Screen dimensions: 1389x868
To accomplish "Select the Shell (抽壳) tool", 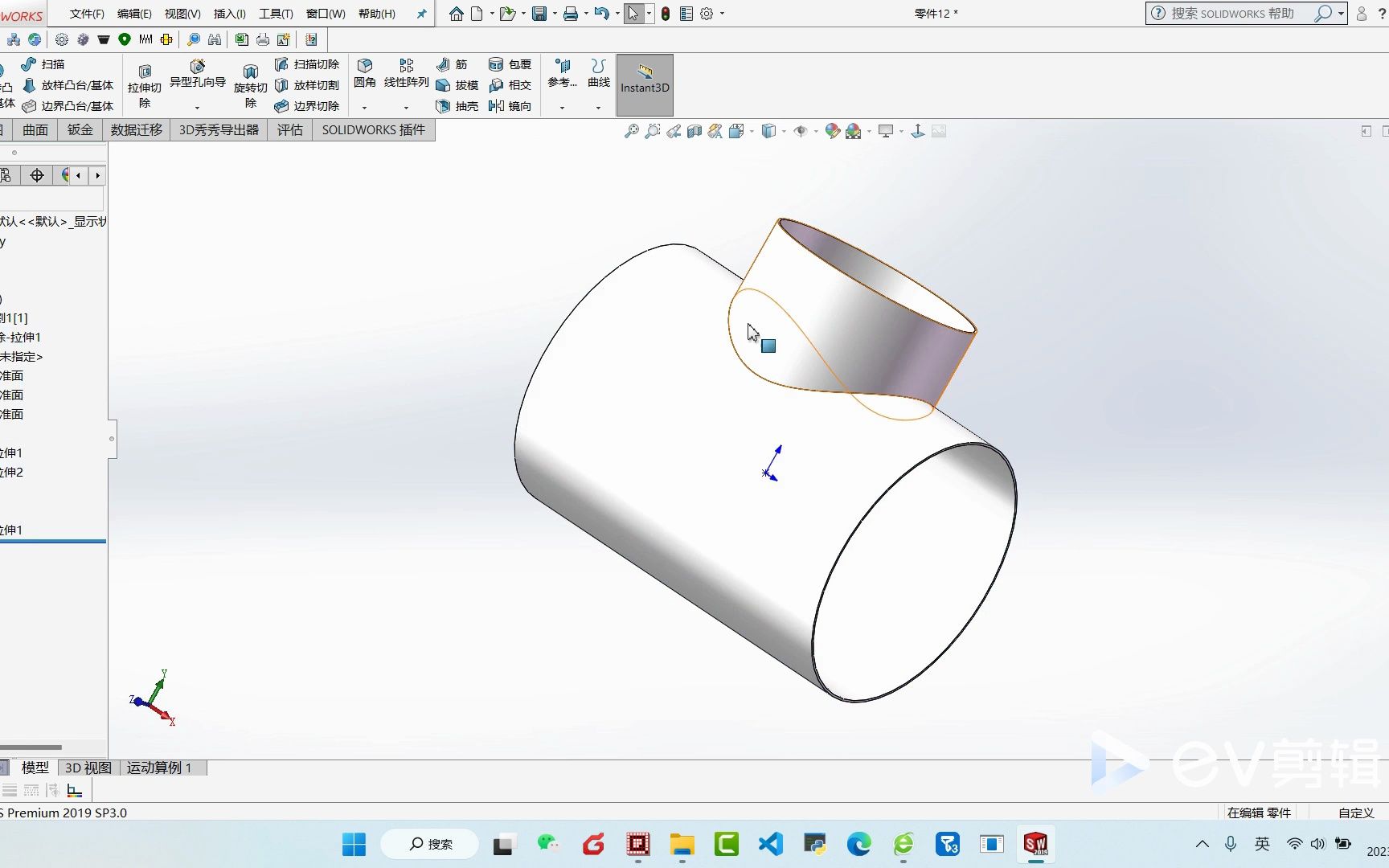I will click(457, 106).
